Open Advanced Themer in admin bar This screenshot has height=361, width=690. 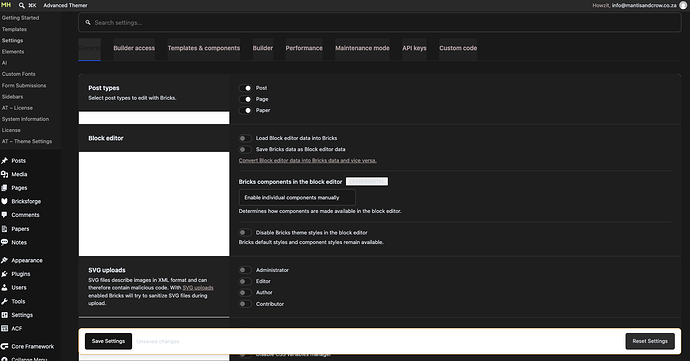(x=65, y=5)
